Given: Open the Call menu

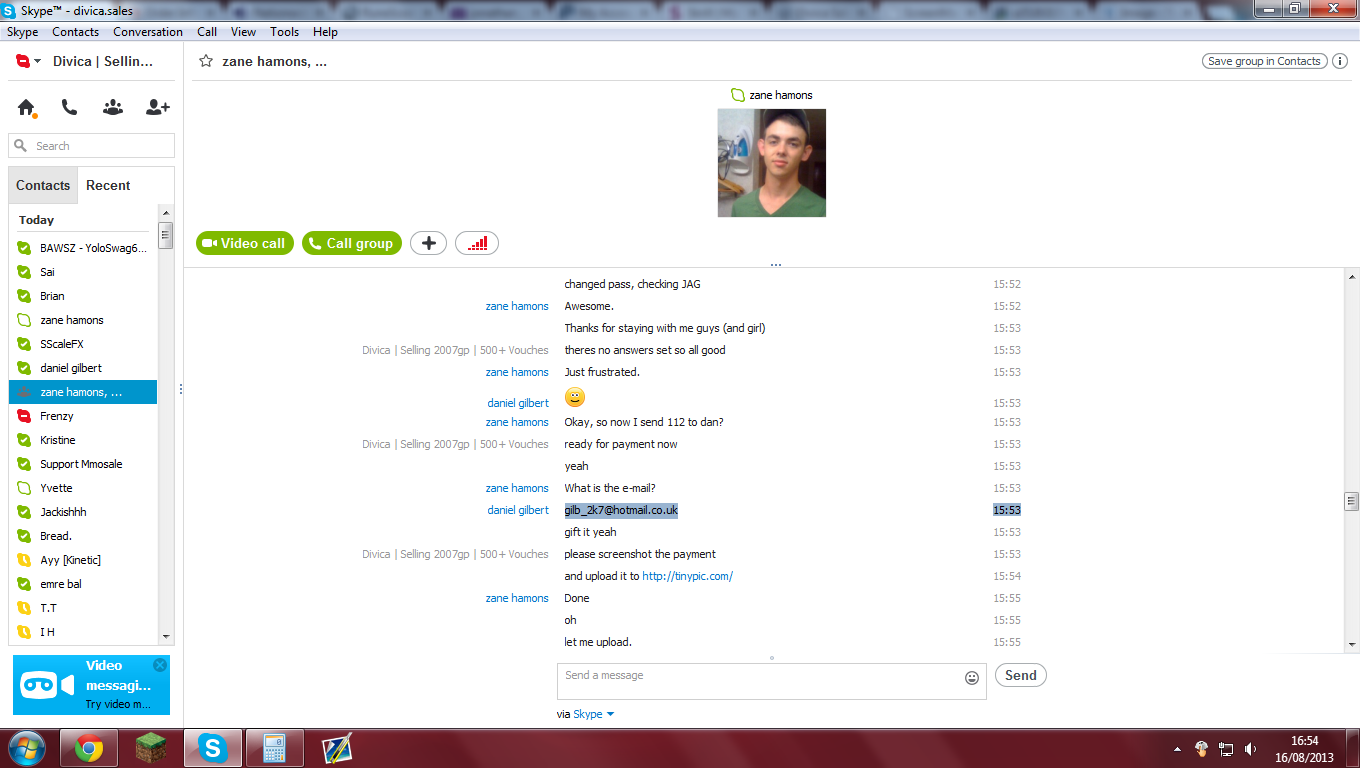Looking at the screenshot, I should pos(207,32).
